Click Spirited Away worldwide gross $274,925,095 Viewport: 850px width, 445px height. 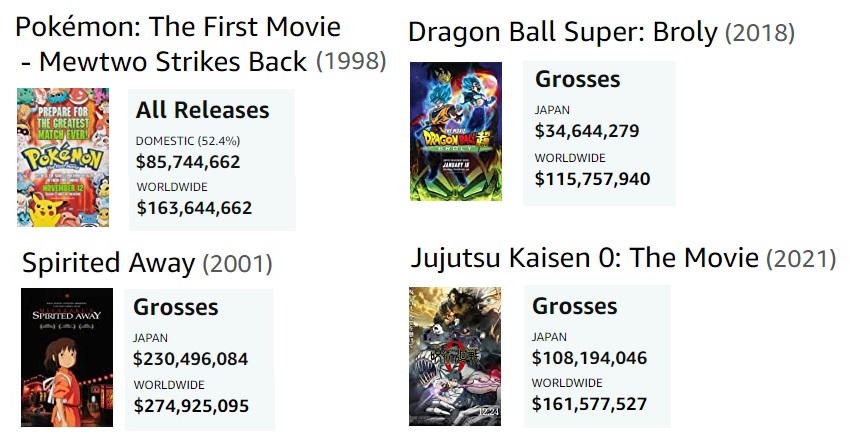coord(190,406)
